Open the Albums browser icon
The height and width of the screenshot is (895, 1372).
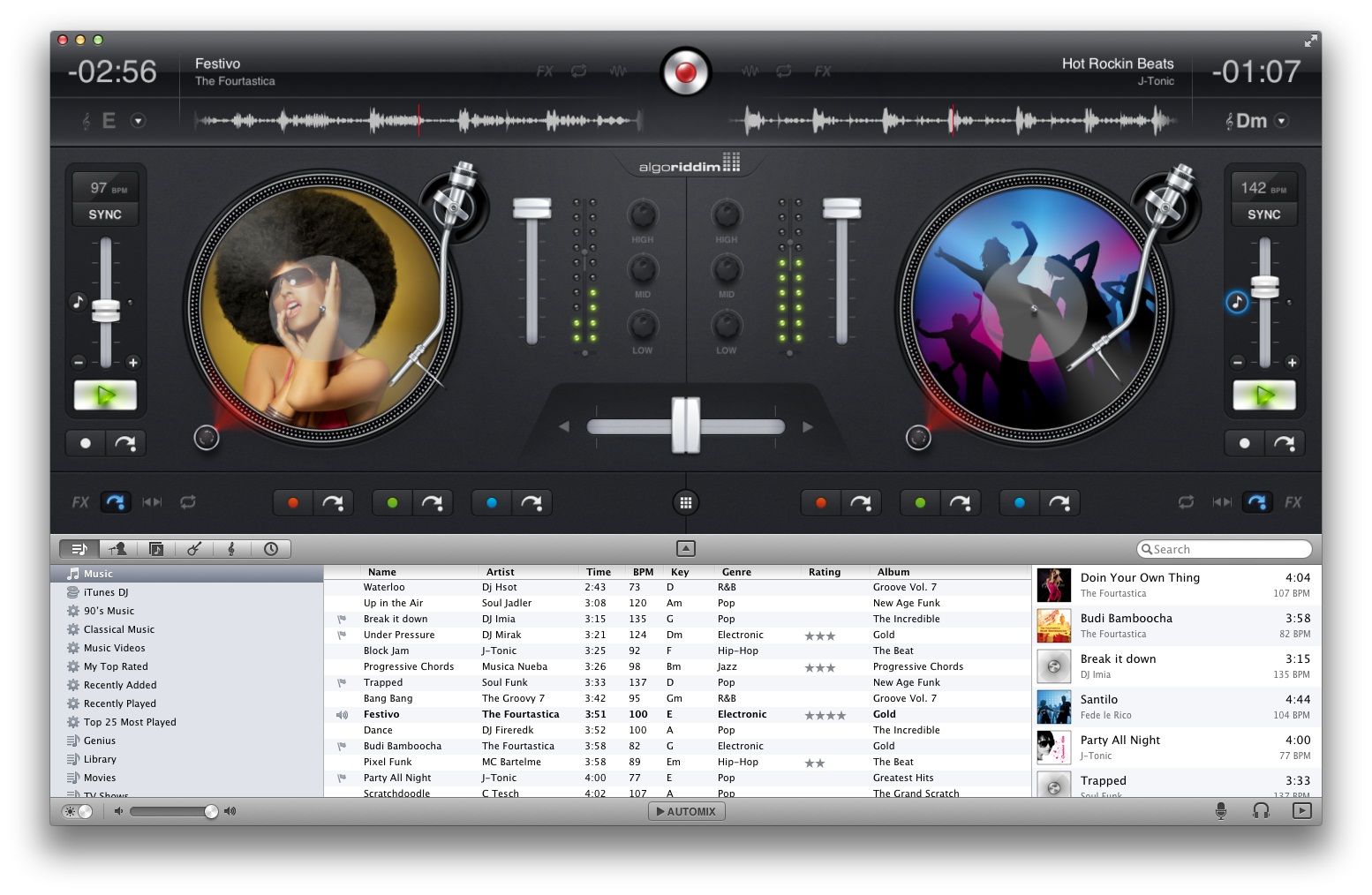coord(157,548)
